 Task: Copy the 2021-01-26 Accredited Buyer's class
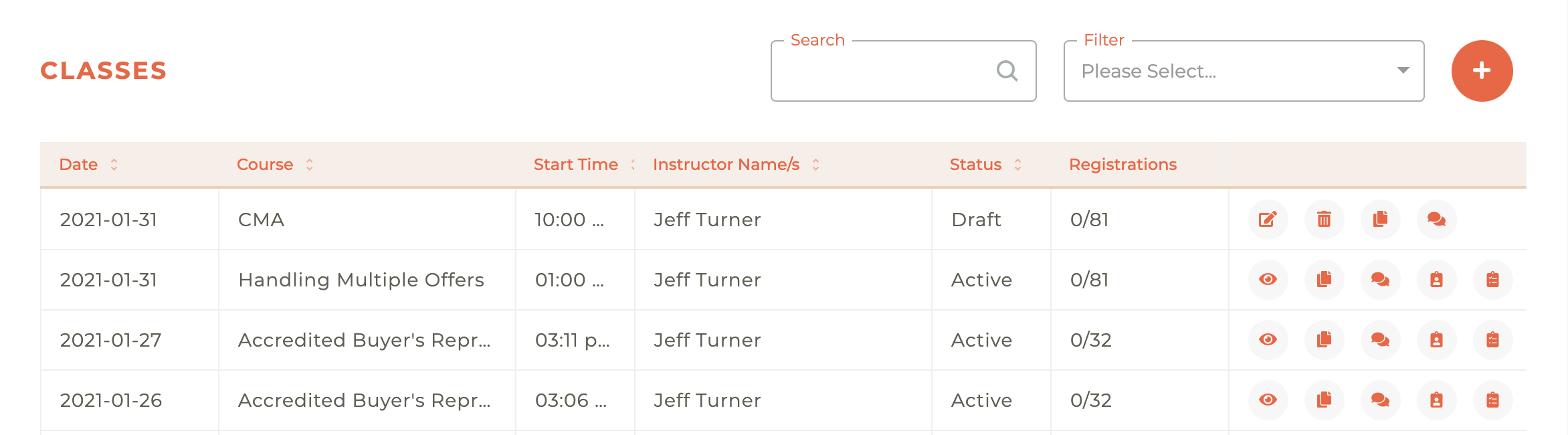tap(1323, 400)
